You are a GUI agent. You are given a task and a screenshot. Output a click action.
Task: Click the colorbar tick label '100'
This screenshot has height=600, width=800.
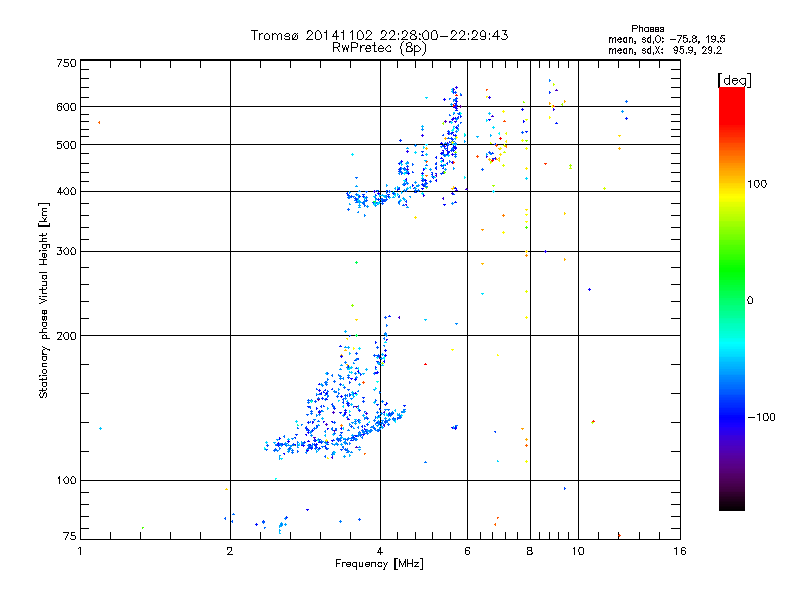tap(757, 184)
